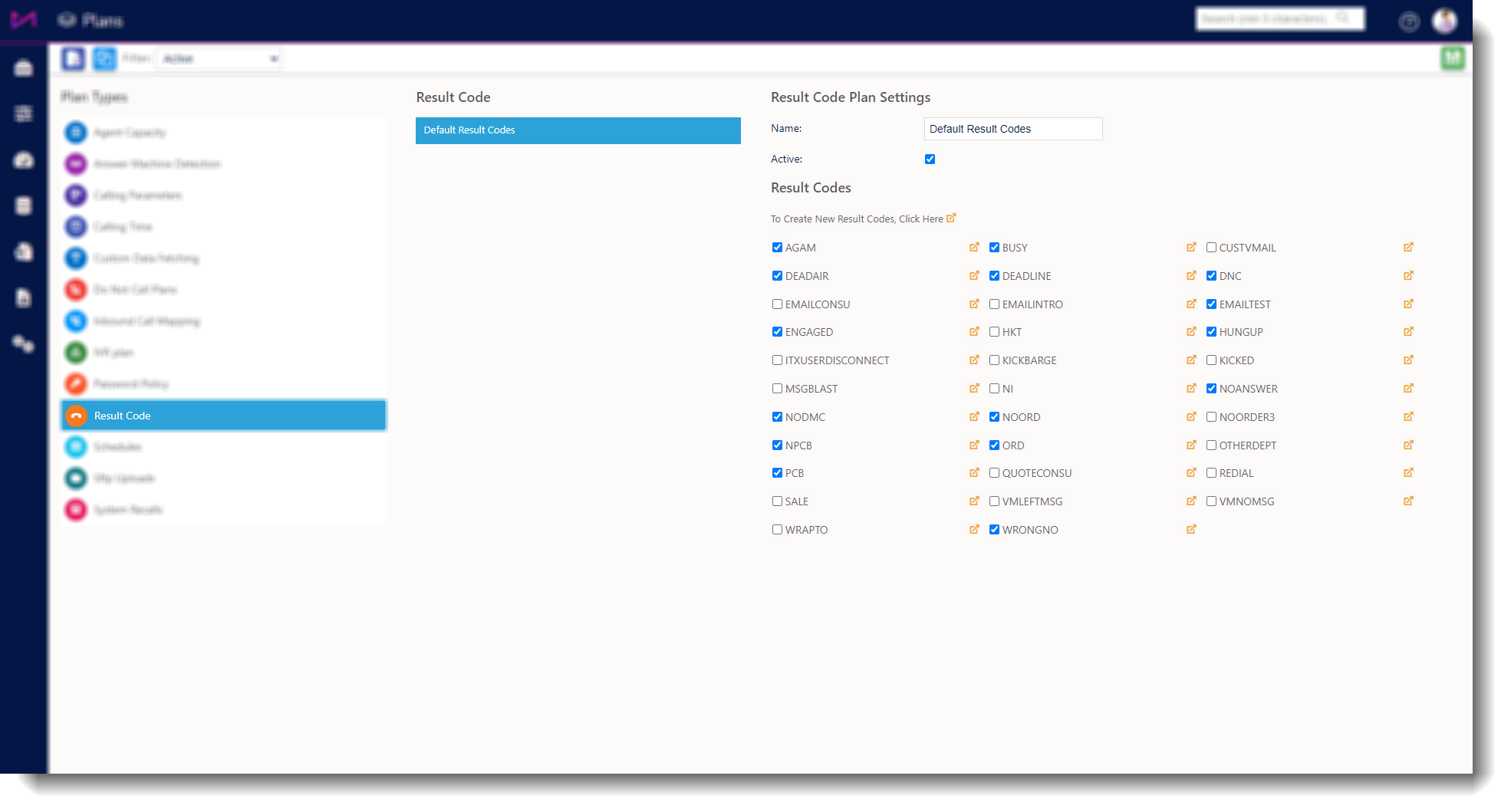Image resolution: width=1511 pixels, height=812 pixels.
Task: Open external link icon beside KICKBARGE
Action: click(x=1191, y=360)
